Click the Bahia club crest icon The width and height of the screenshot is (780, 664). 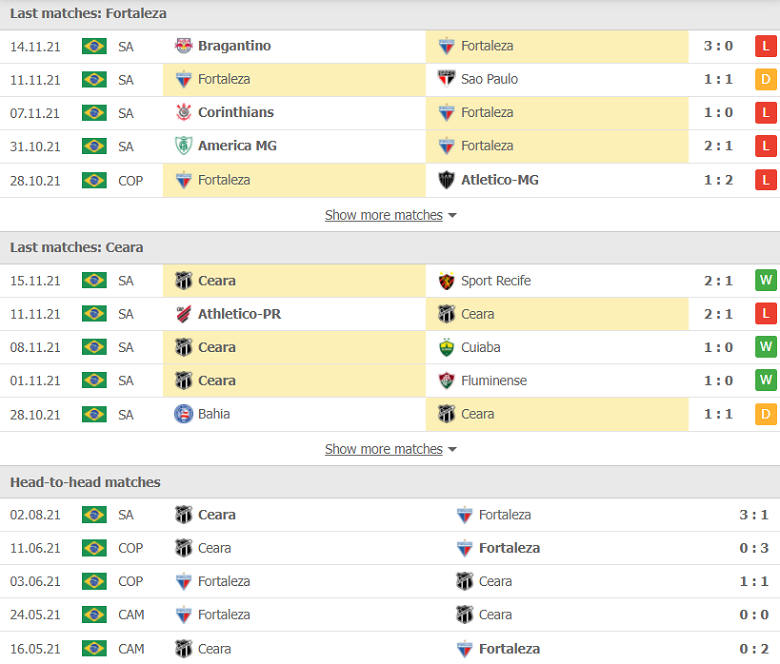pos(184,414)
